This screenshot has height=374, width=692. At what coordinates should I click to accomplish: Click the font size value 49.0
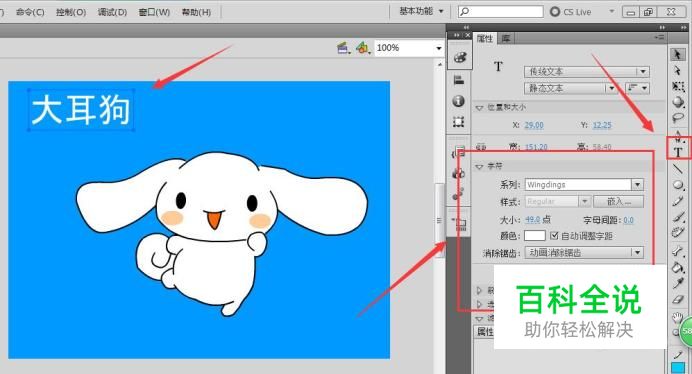(x=532, y=219)
